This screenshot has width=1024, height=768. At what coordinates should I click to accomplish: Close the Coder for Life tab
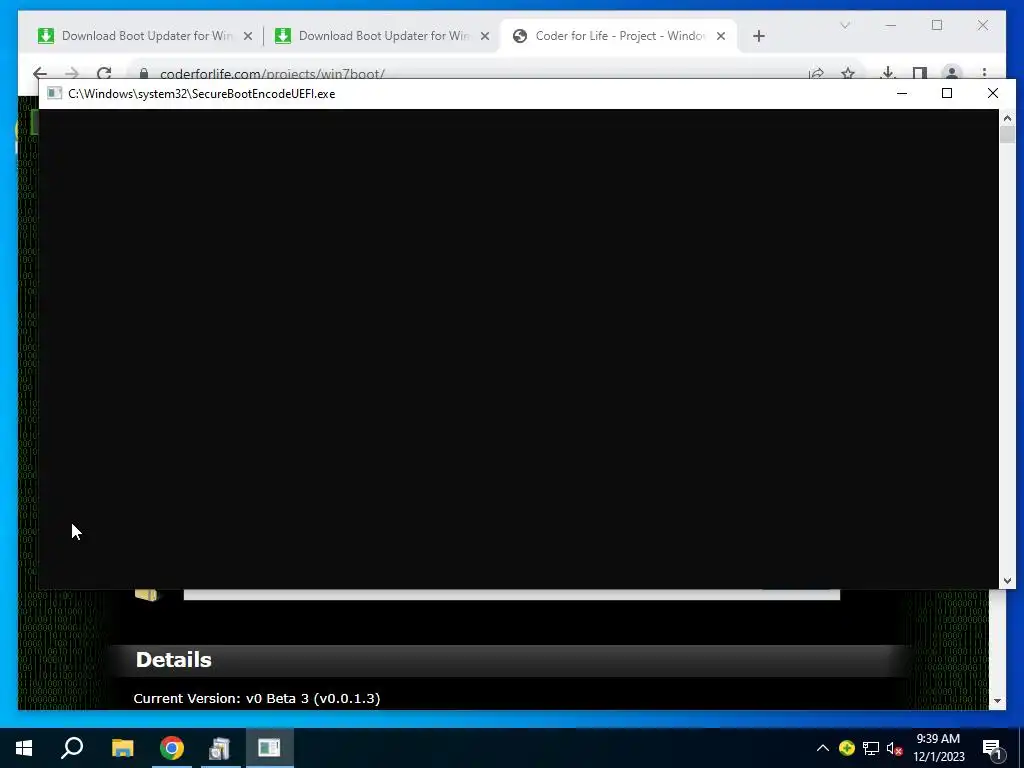pyautogui.click(x=721, y=37)
